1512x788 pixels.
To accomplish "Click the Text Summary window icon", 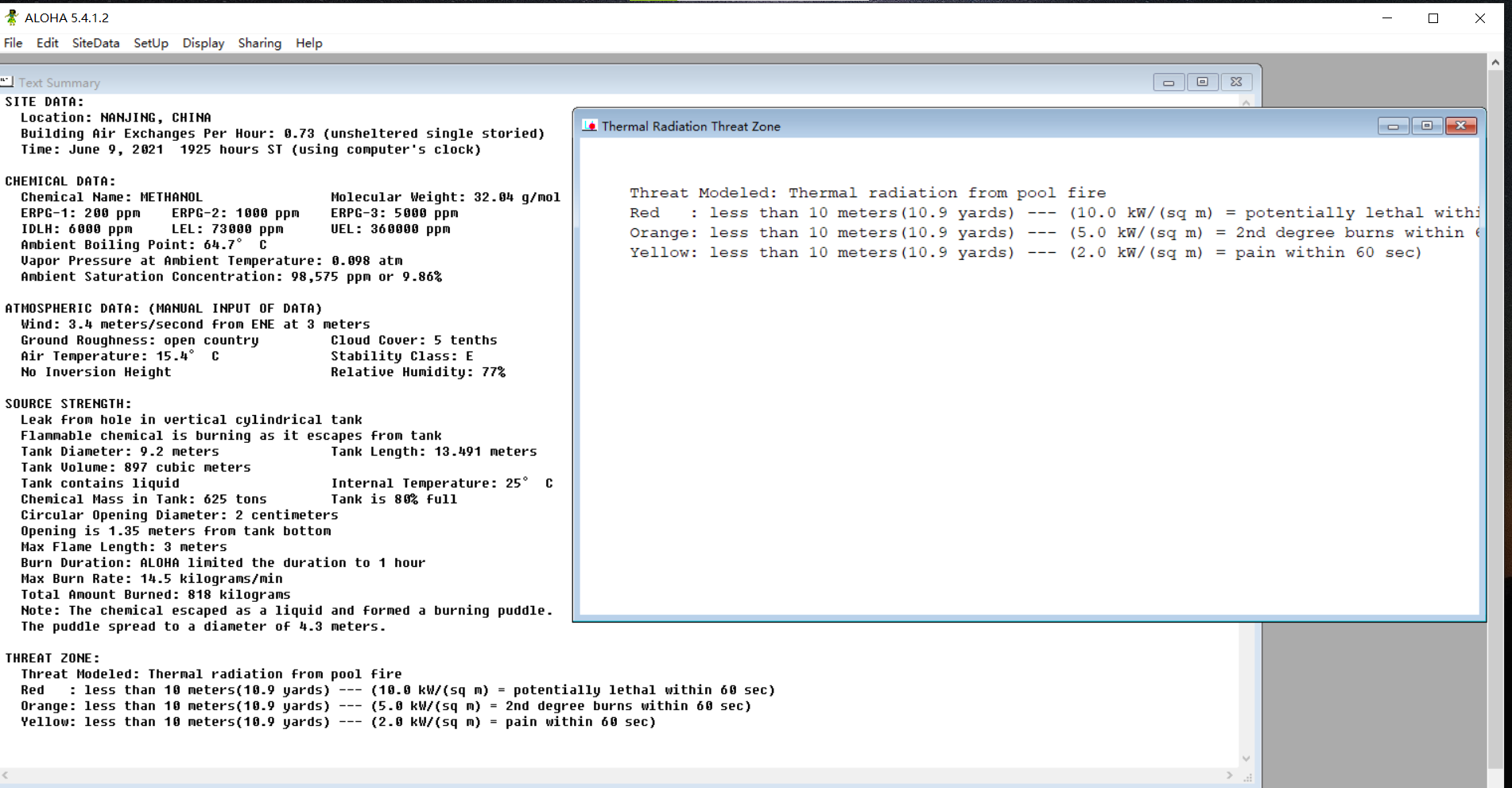I will point(7,82).
